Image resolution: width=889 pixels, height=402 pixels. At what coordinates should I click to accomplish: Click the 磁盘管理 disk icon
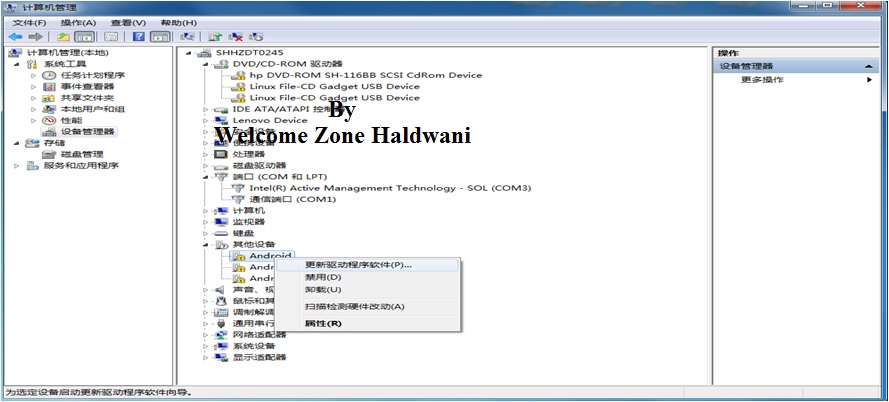pos(50,154)
